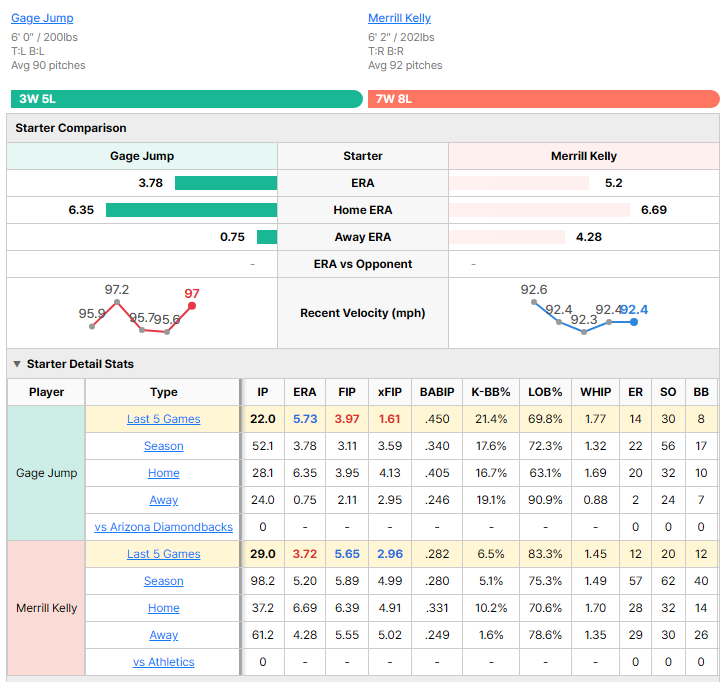Select the red 97 velocity data point
The image size is (726, 682).
coord(192,306)
